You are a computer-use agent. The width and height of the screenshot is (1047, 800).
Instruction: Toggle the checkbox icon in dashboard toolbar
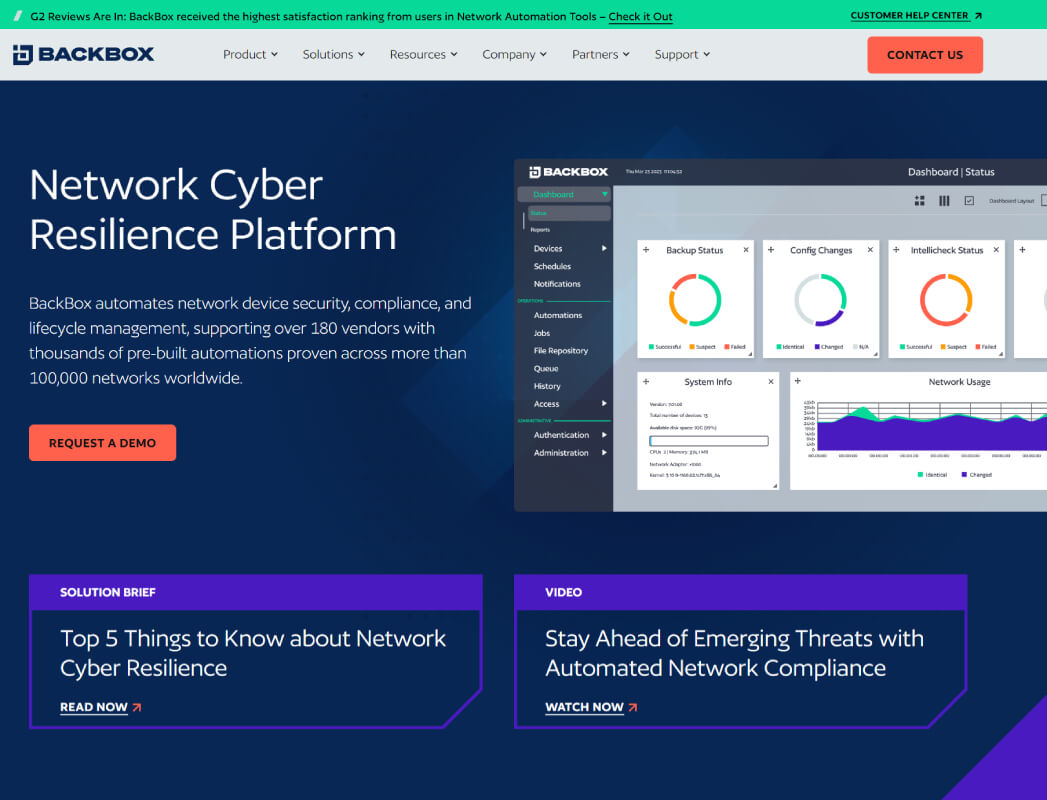click(969, 201)
